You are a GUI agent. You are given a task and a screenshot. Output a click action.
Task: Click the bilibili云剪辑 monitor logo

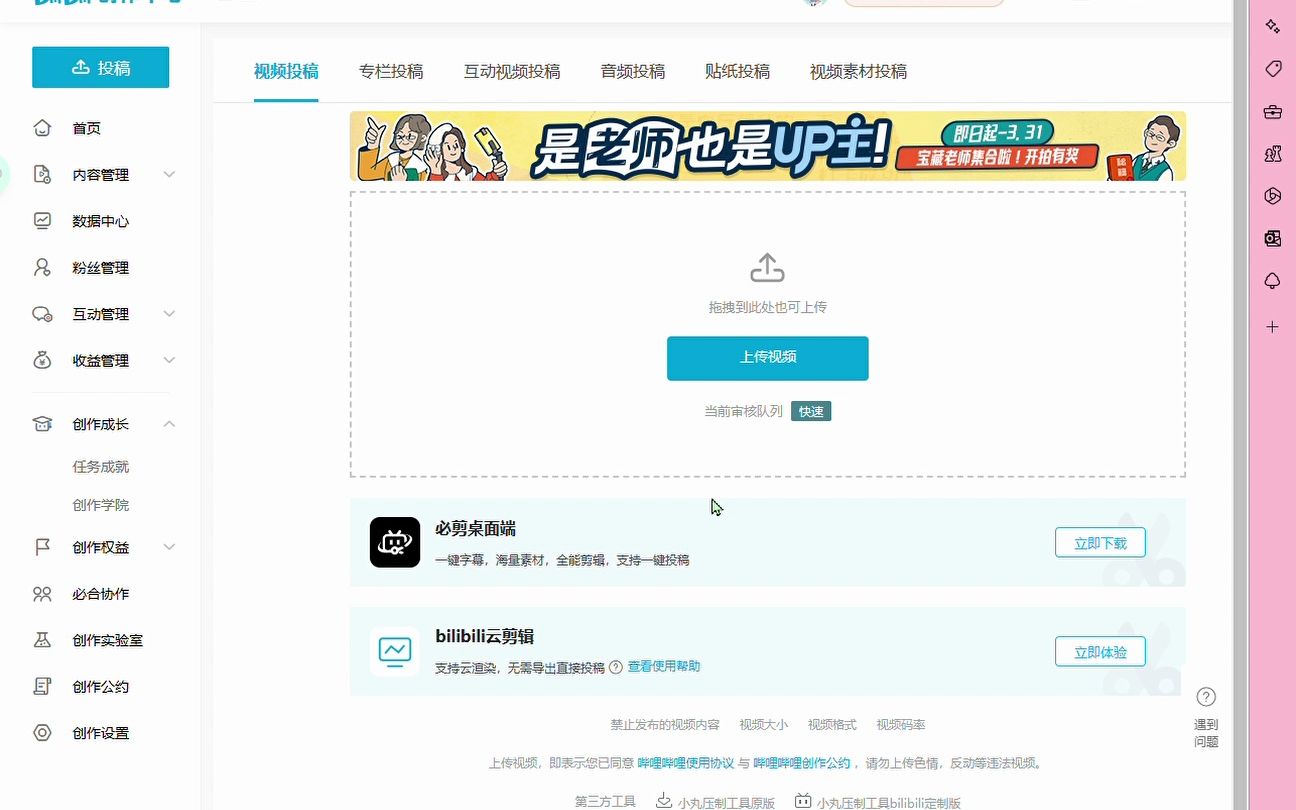pyautogui.click(x=395, y=652)
